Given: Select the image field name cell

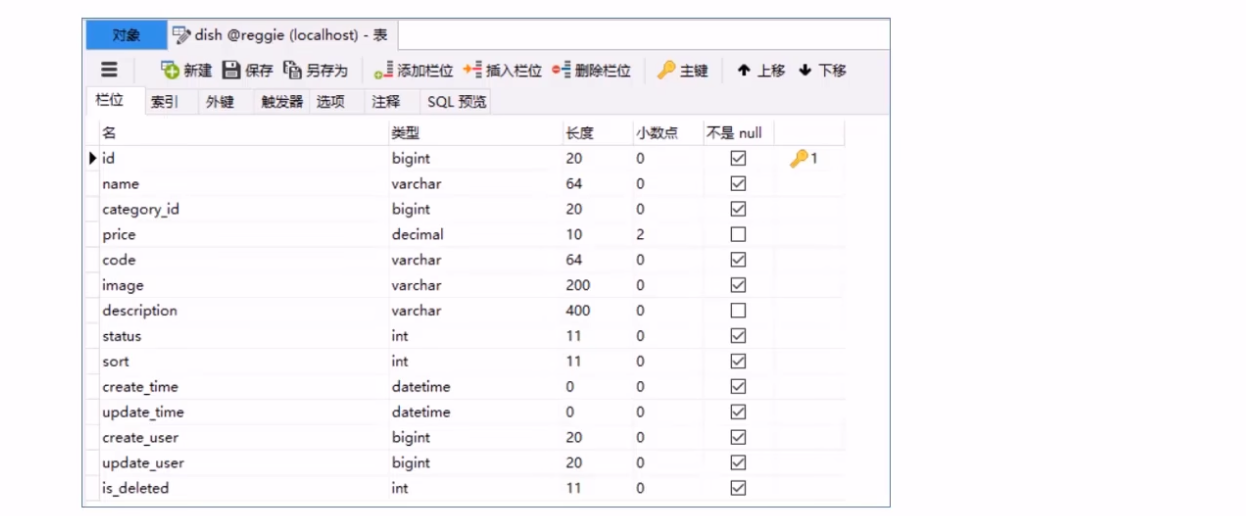Looking at the screenshot, I should [243, 285].
